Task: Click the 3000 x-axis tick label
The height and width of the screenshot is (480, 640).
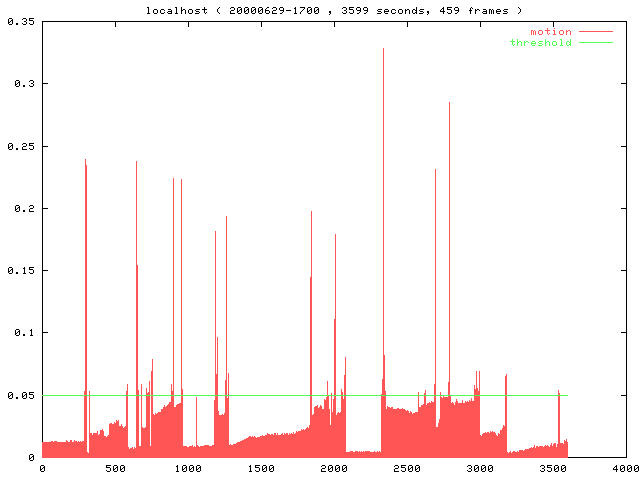Action: click(x=480, y=468)
